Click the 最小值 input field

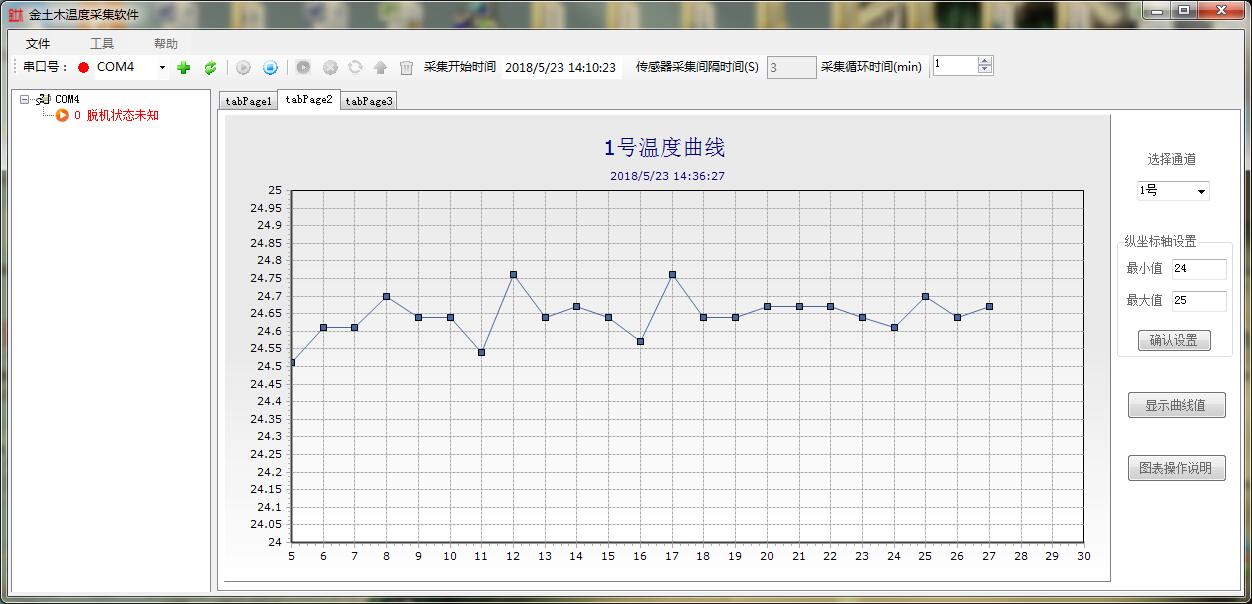pos(1198,269)
